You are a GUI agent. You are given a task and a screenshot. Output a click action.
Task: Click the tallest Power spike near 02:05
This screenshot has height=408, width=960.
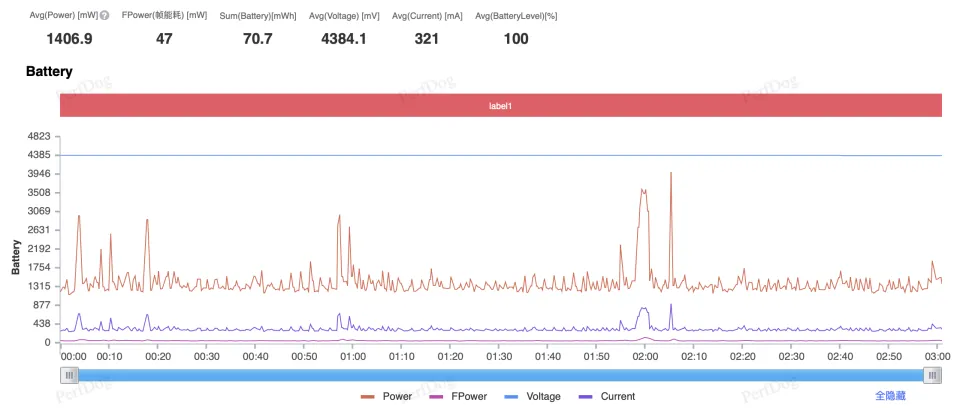[671, 174]
